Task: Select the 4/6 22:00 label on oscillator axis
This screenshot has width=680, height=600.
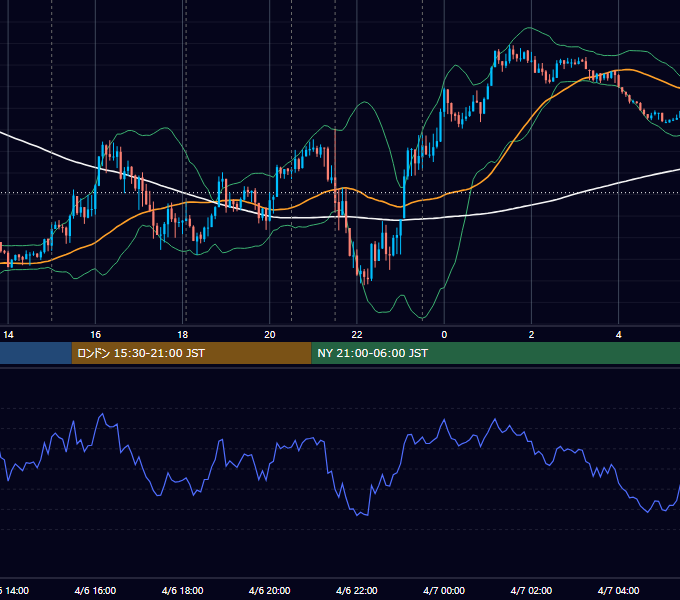Action: [x=357, y=590]
